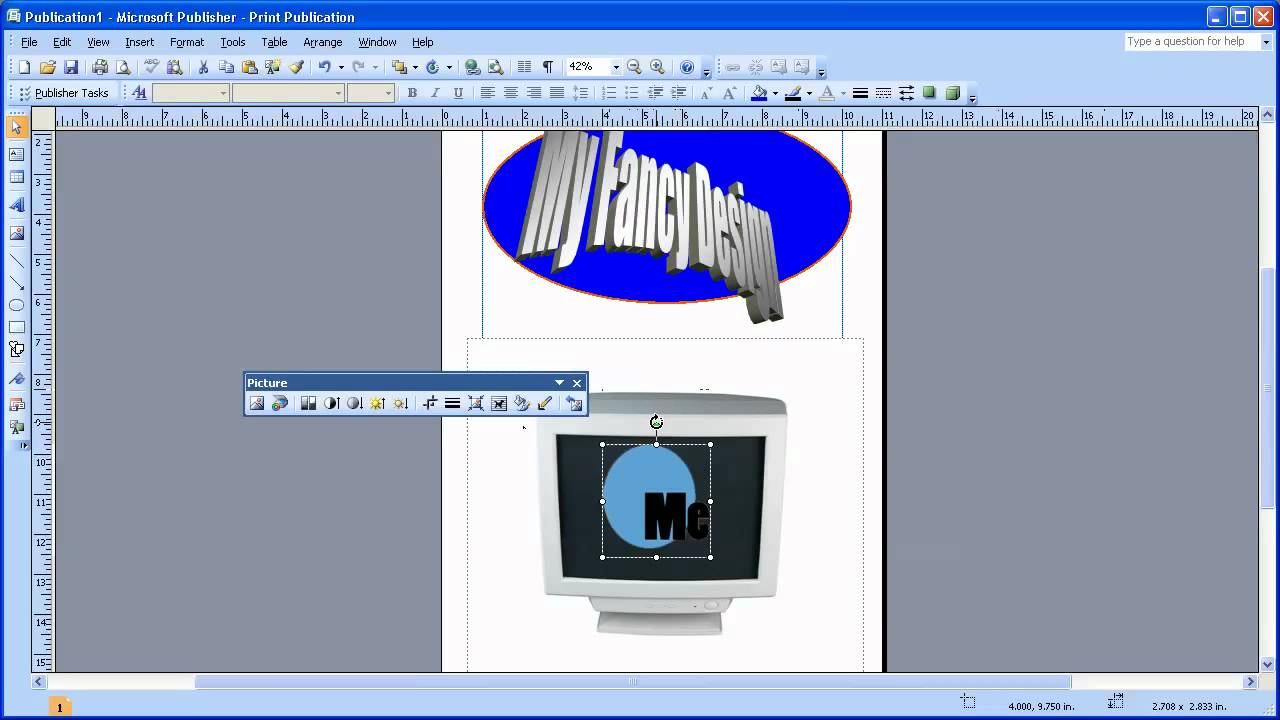Select the Text Box tool
1280x720 pixels.
pos(17,154)
